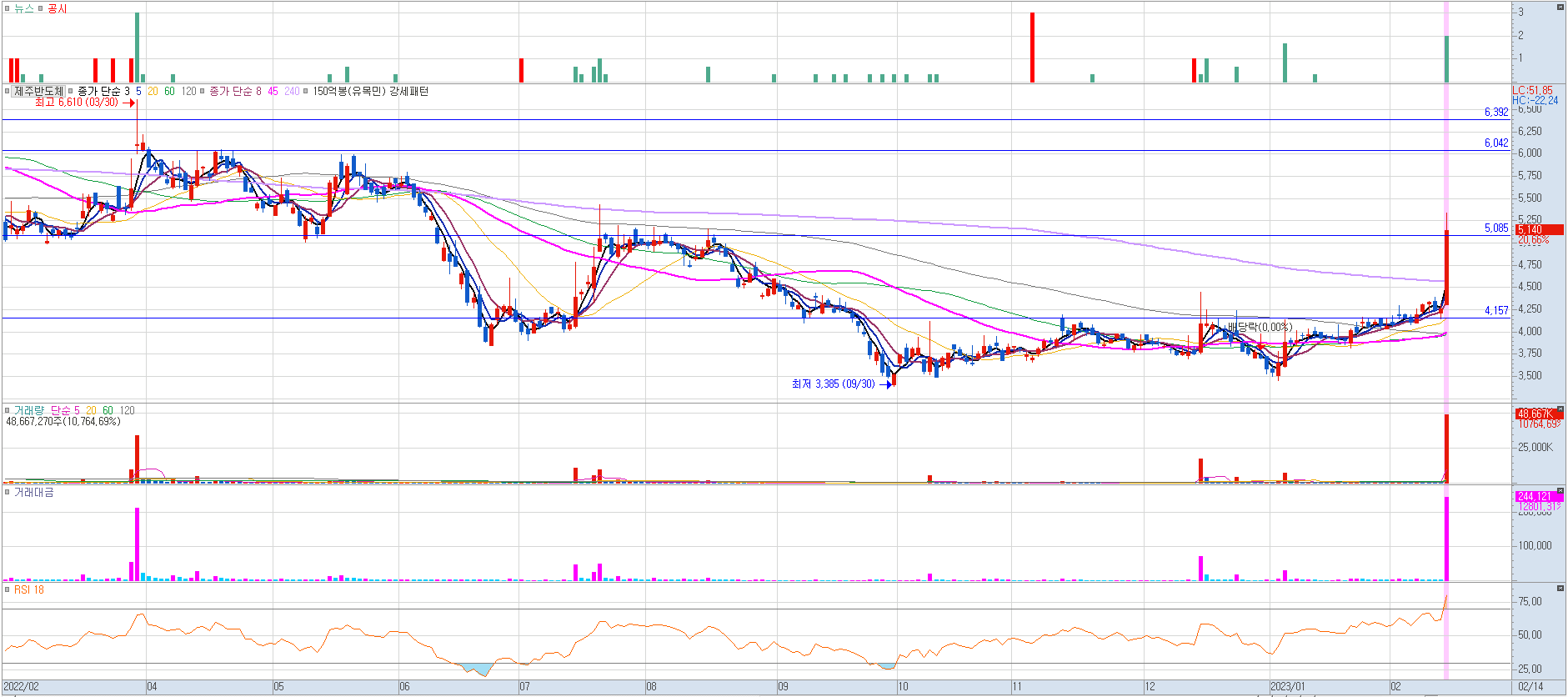Open the 거래량 volume indicator label
The width and height of the screenshot is (1568, 697).
pos(29,410)
